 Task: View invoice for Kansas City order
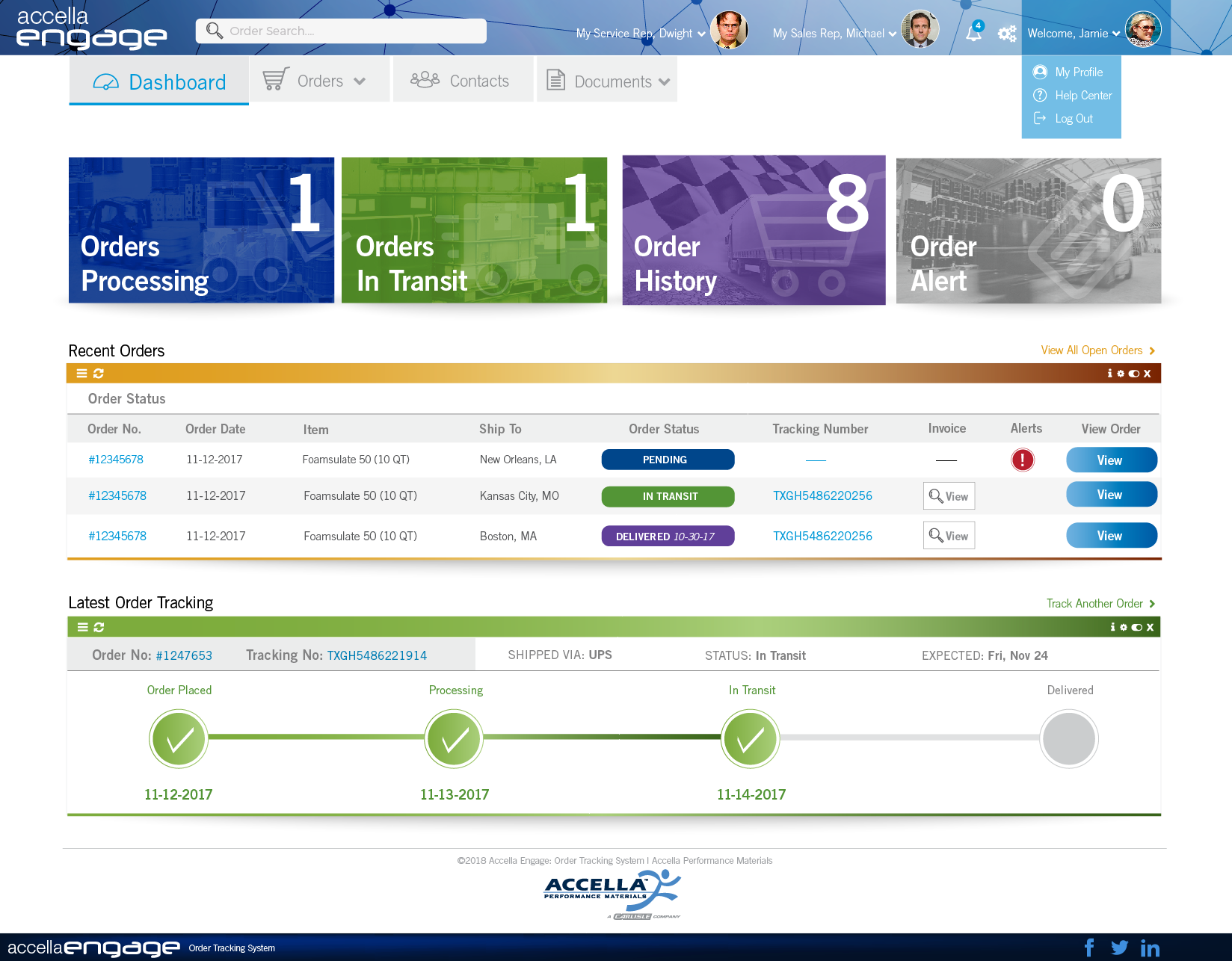[x=949, y=496]
